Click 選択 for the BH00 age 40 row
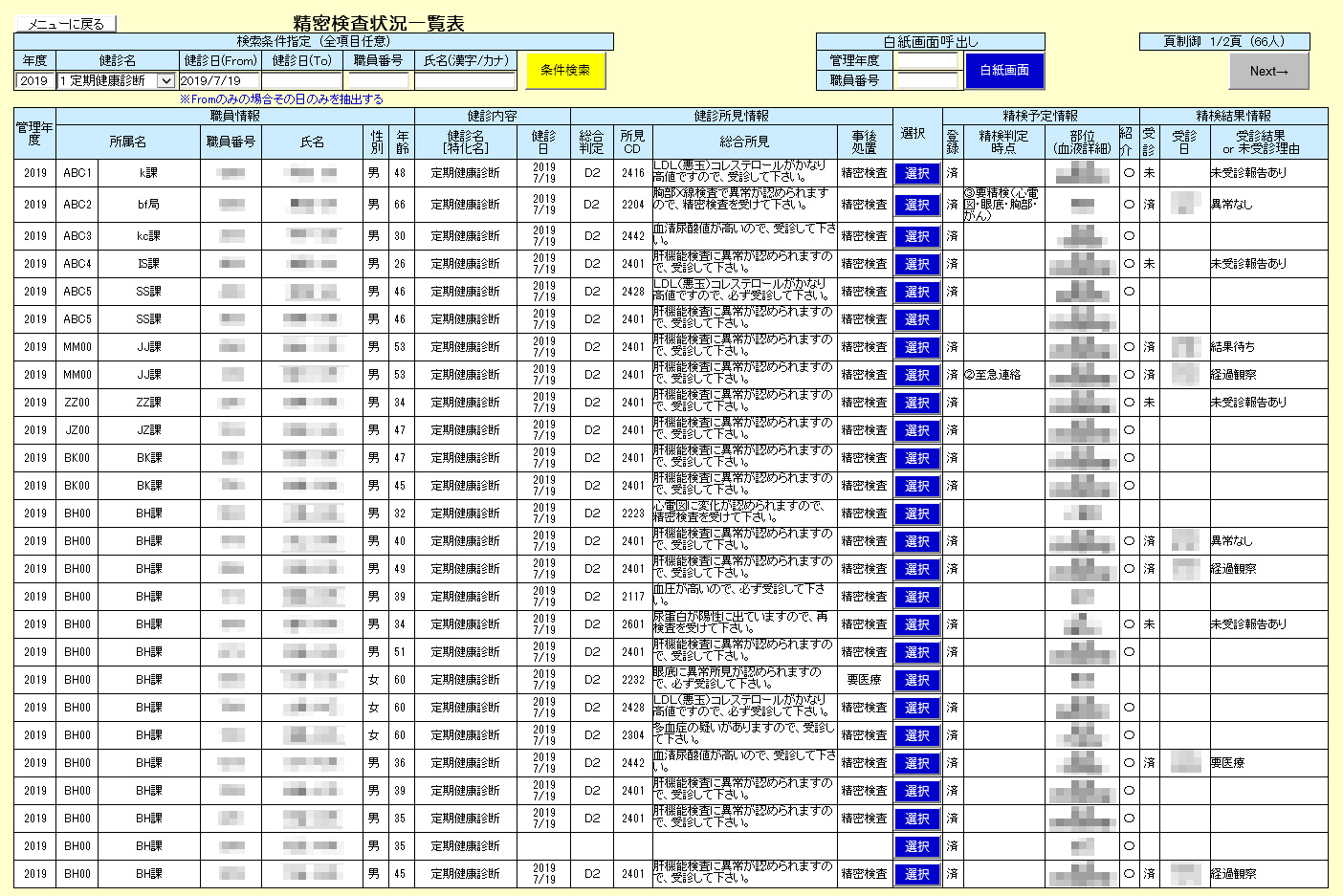1343x896 pixels. coord(917,541)
